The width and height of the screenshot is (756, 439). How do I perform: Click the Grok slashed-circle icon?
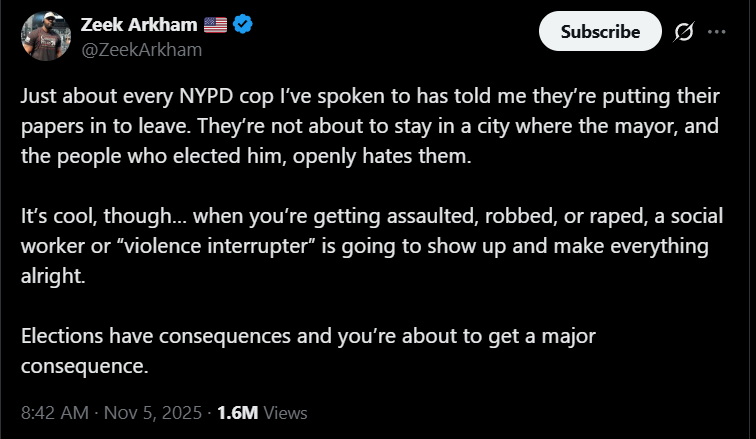point(685,32)
